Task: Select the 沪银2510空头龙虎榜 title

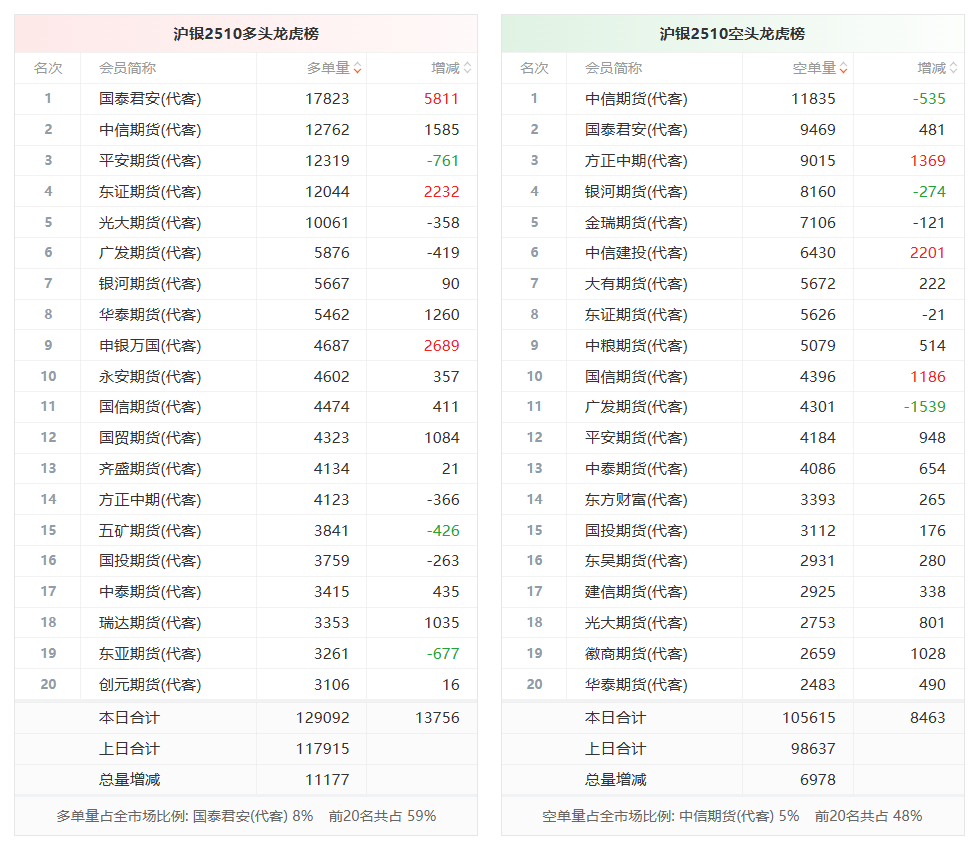Action: point(732,34)
